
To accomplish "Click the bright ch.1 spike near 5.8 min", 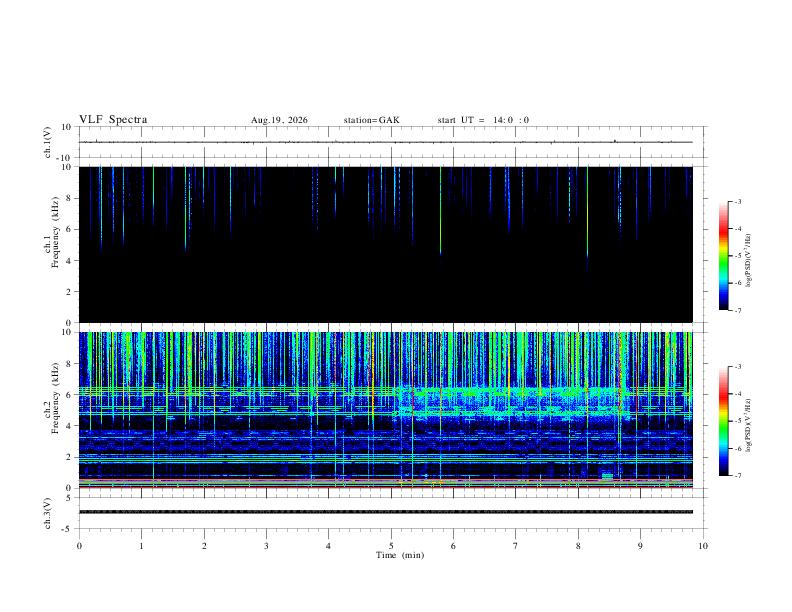I will (440, 210).
